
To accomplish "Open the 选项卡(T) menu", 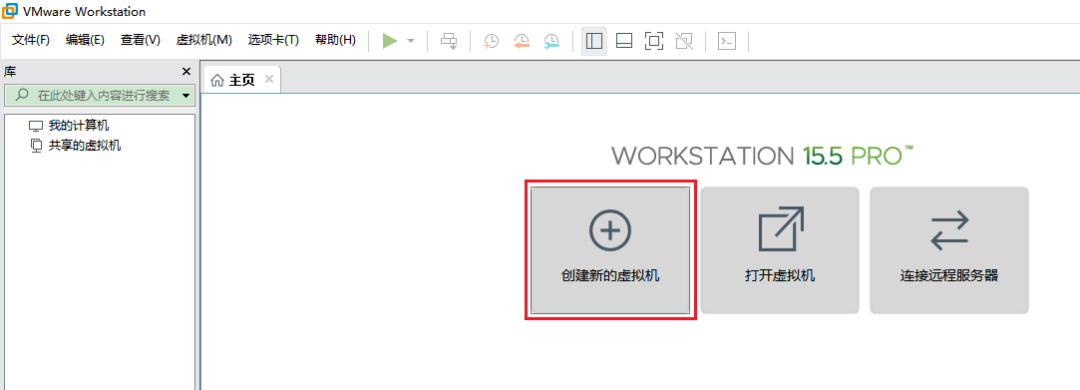I will tap(273, 40).
